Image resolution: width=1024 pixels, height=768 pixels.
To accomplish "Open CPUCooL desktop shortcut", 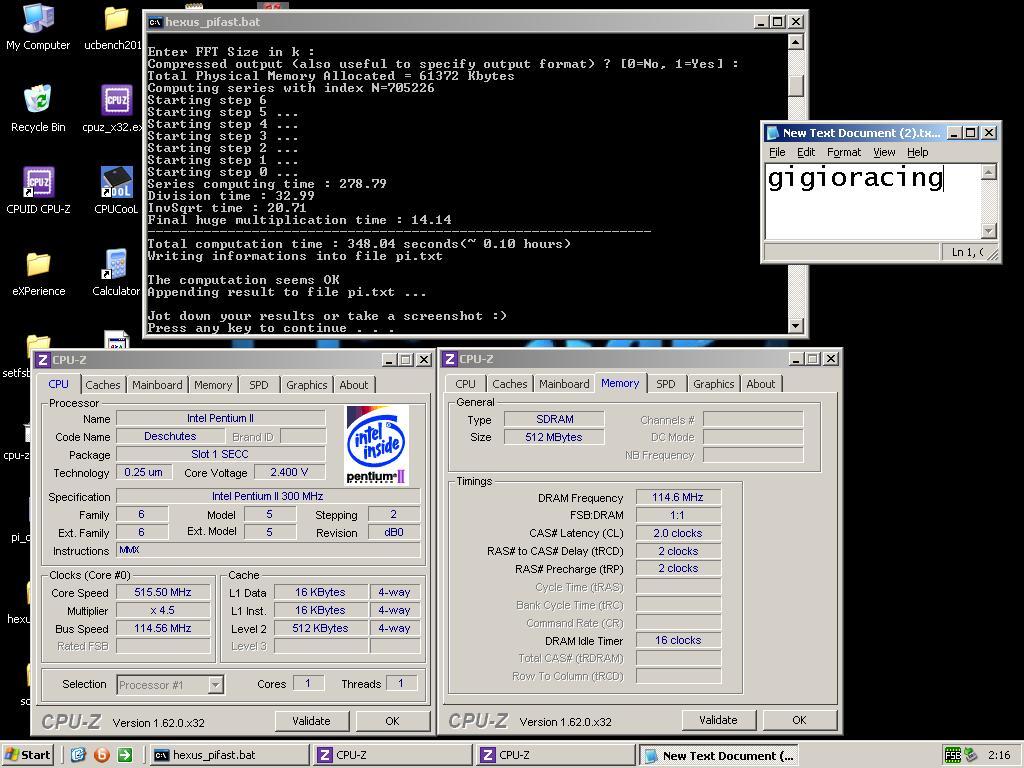I will pos(116,191).
